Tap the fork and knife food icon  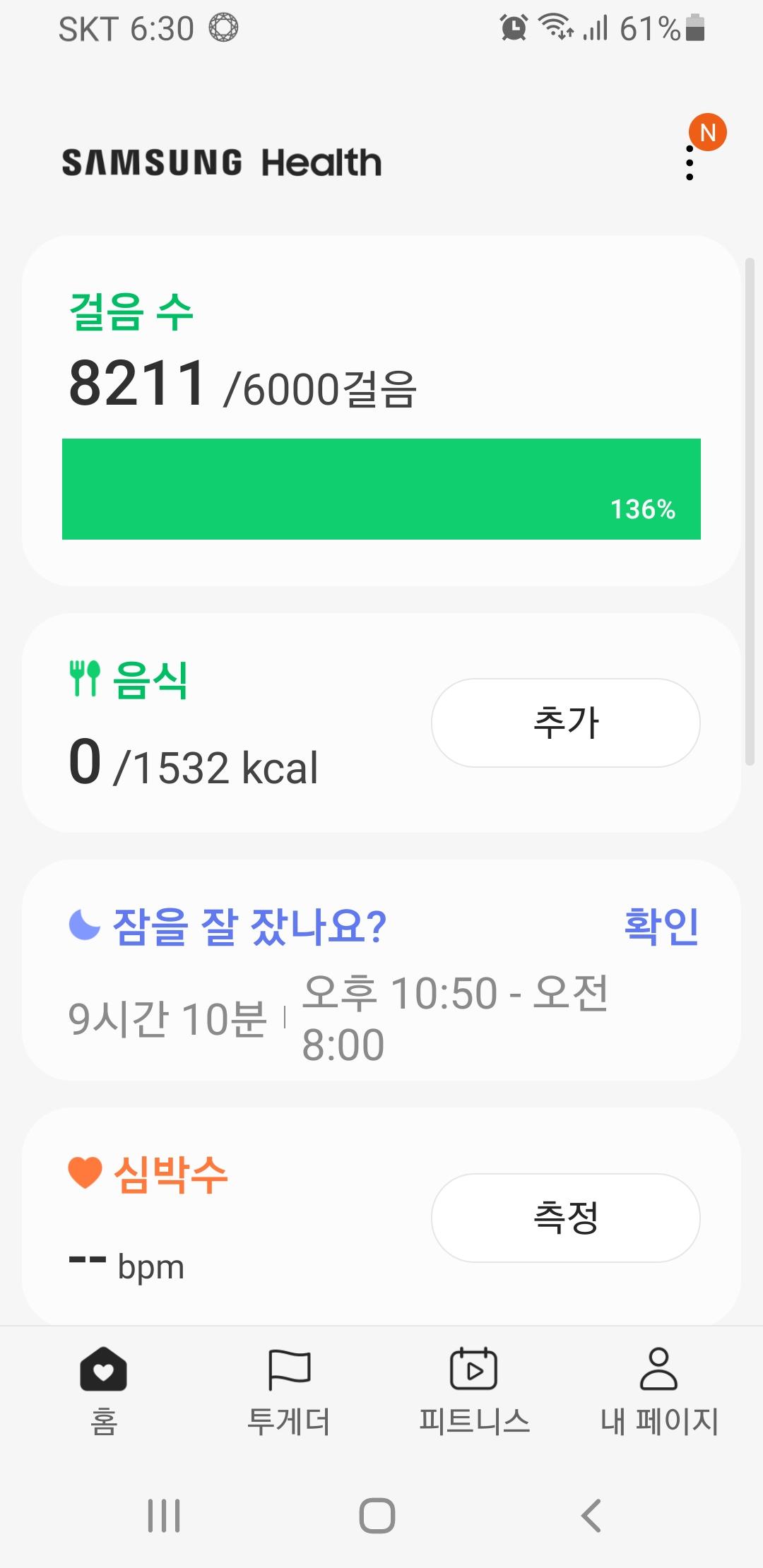[85, 679]
